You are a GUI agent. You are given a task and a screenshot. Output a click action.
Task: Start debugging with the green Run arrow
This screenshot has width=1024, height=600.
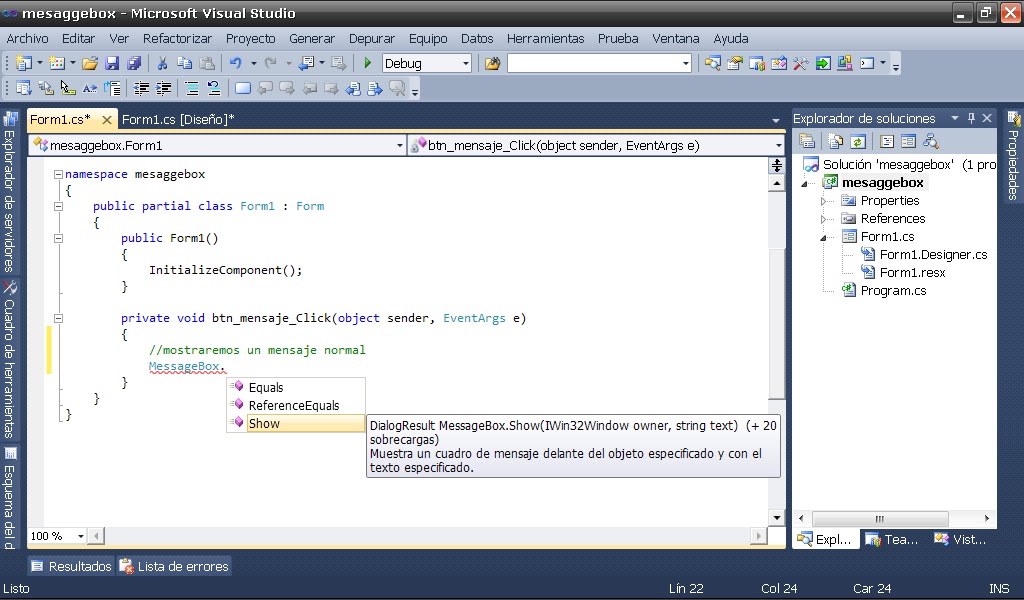[367, 63]
